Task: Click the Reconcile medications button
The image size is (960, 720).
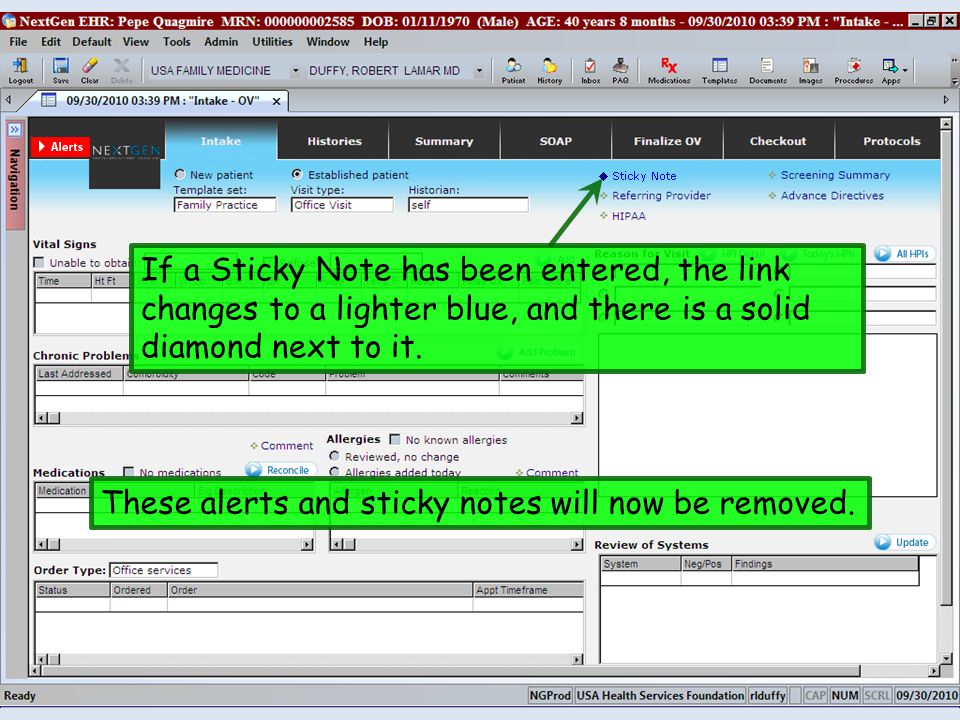Action: click(x=280, y=470)
